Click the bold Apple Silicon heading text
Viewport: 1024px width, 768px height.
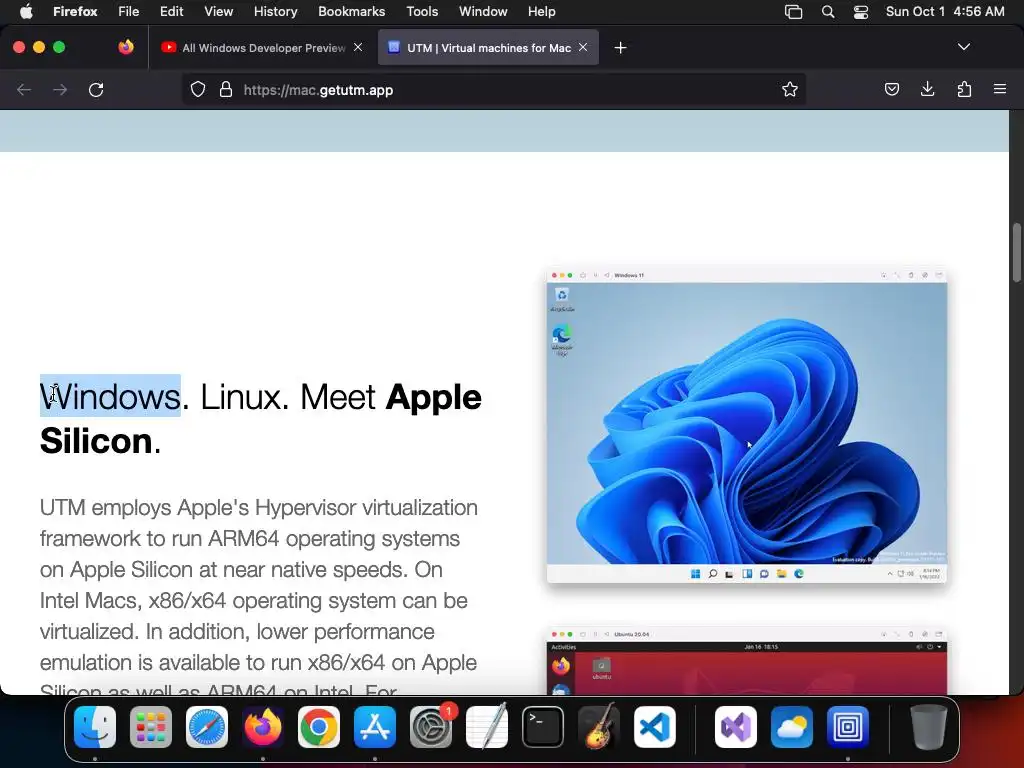pyautogui.click(x=261, y=419)
